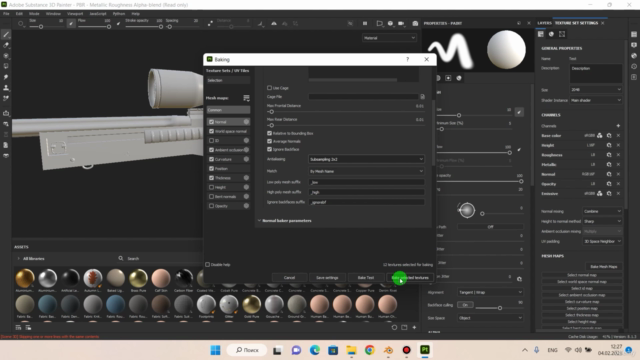Open settings gear for ID mesh map
Viewport: 640px width, 360px height.
246,140
